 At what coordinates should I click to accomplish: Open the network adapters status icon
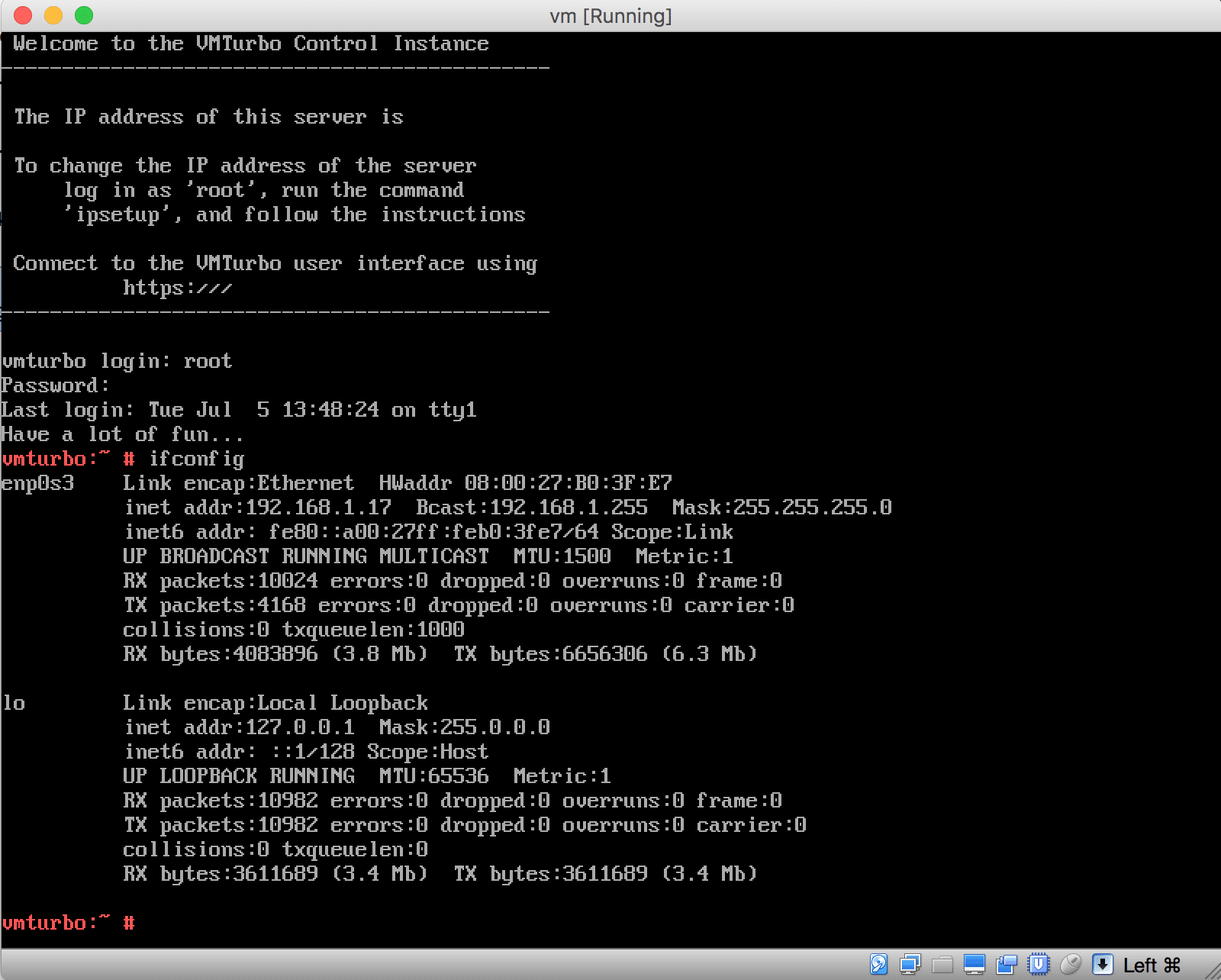coord(910,965)
